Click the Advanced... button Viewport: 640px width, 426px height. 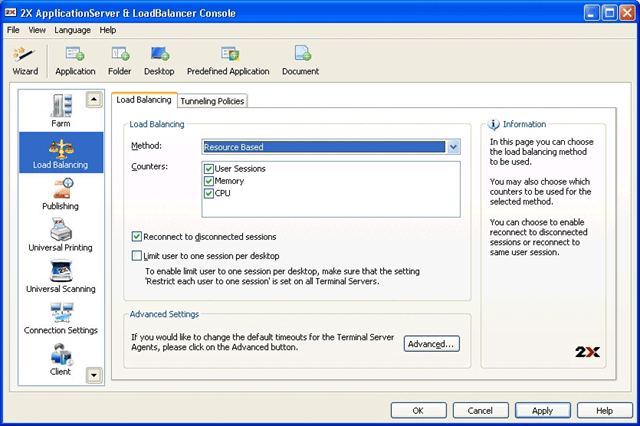point(431,344)
